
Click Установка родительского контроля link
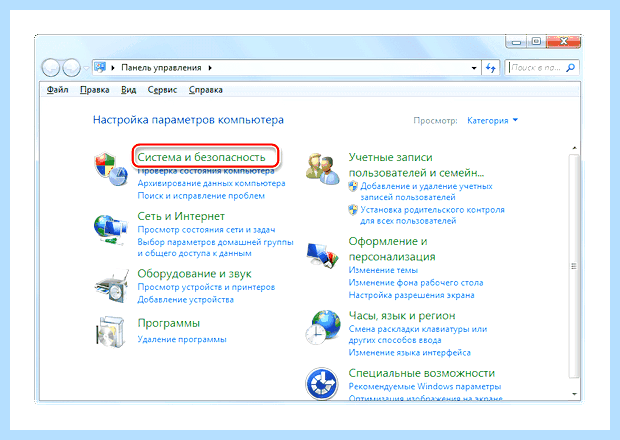(x=432, y=215)
